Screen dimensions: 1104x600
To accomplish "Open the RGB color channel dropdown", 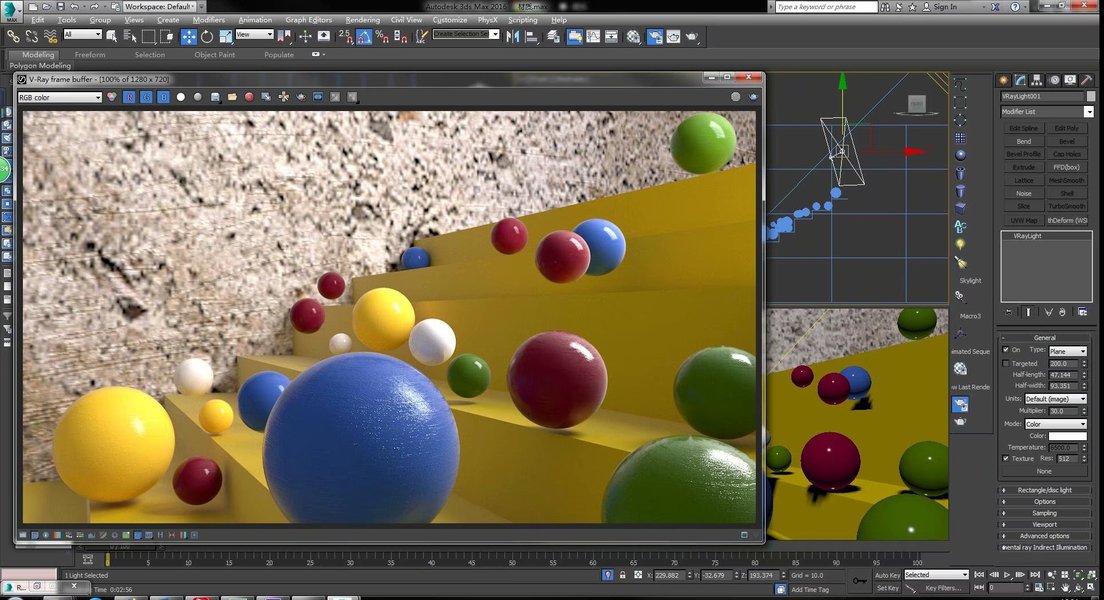I will [60, 97].
